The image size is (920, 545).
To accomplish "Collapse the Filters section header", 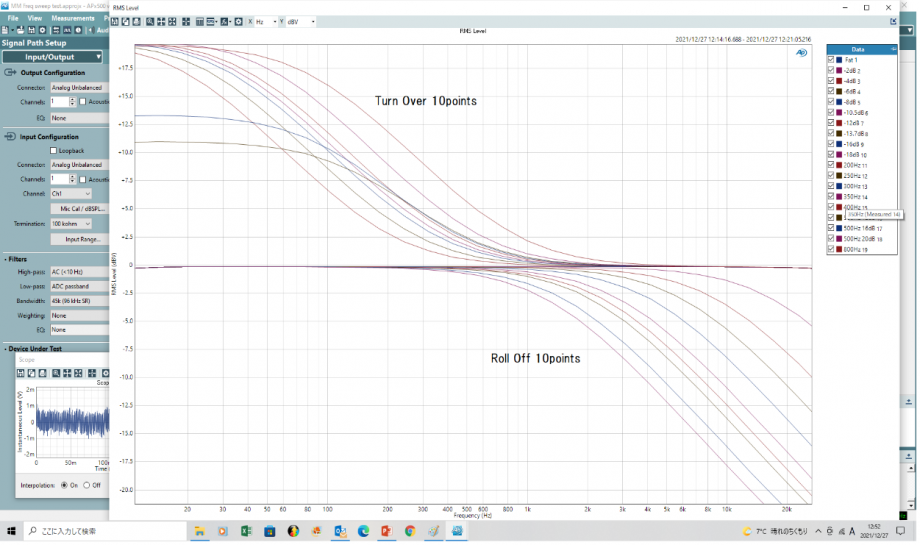I will coord(16,259).
